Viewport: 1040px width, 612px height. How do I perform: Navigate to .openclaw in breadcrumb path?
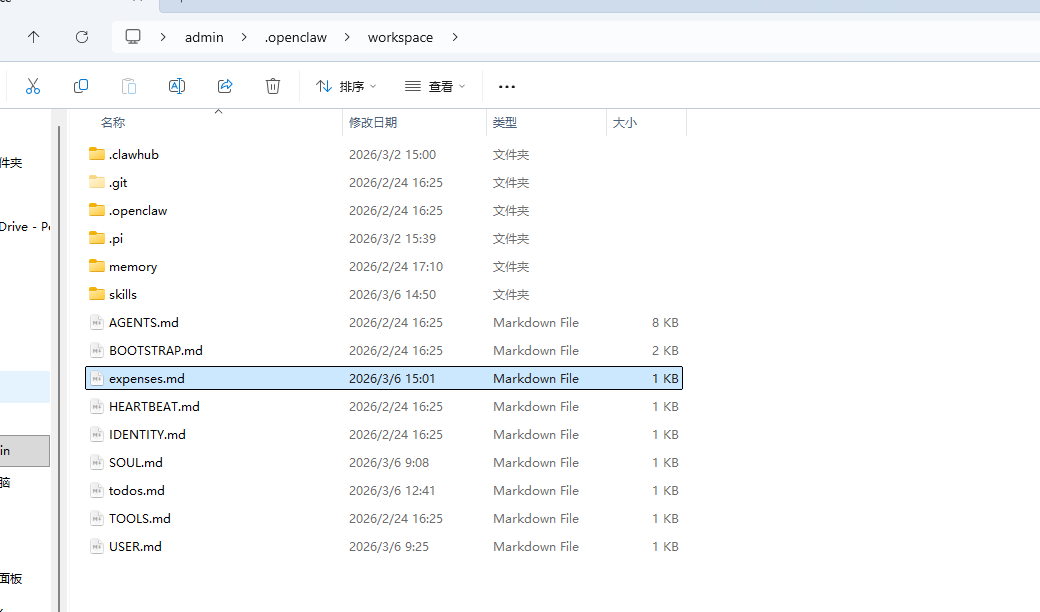(x=296, y=37)
